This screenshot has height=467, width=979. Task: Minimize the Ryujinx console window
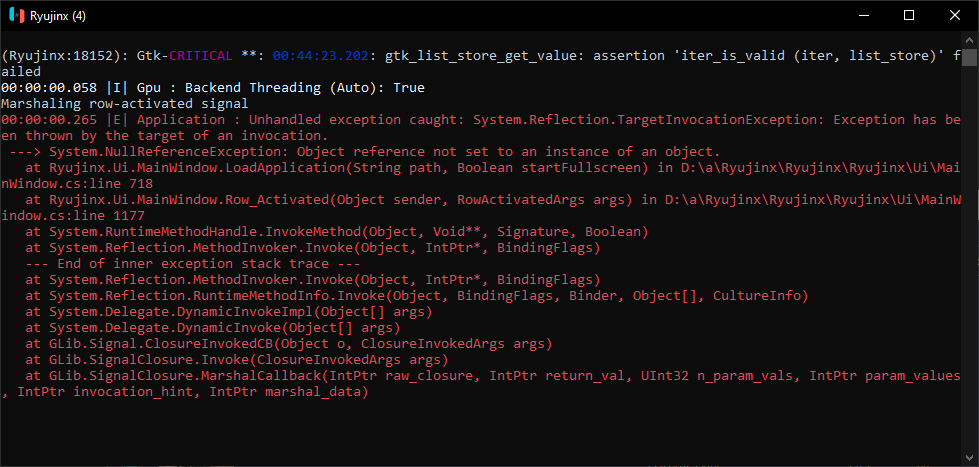[863, 15]
